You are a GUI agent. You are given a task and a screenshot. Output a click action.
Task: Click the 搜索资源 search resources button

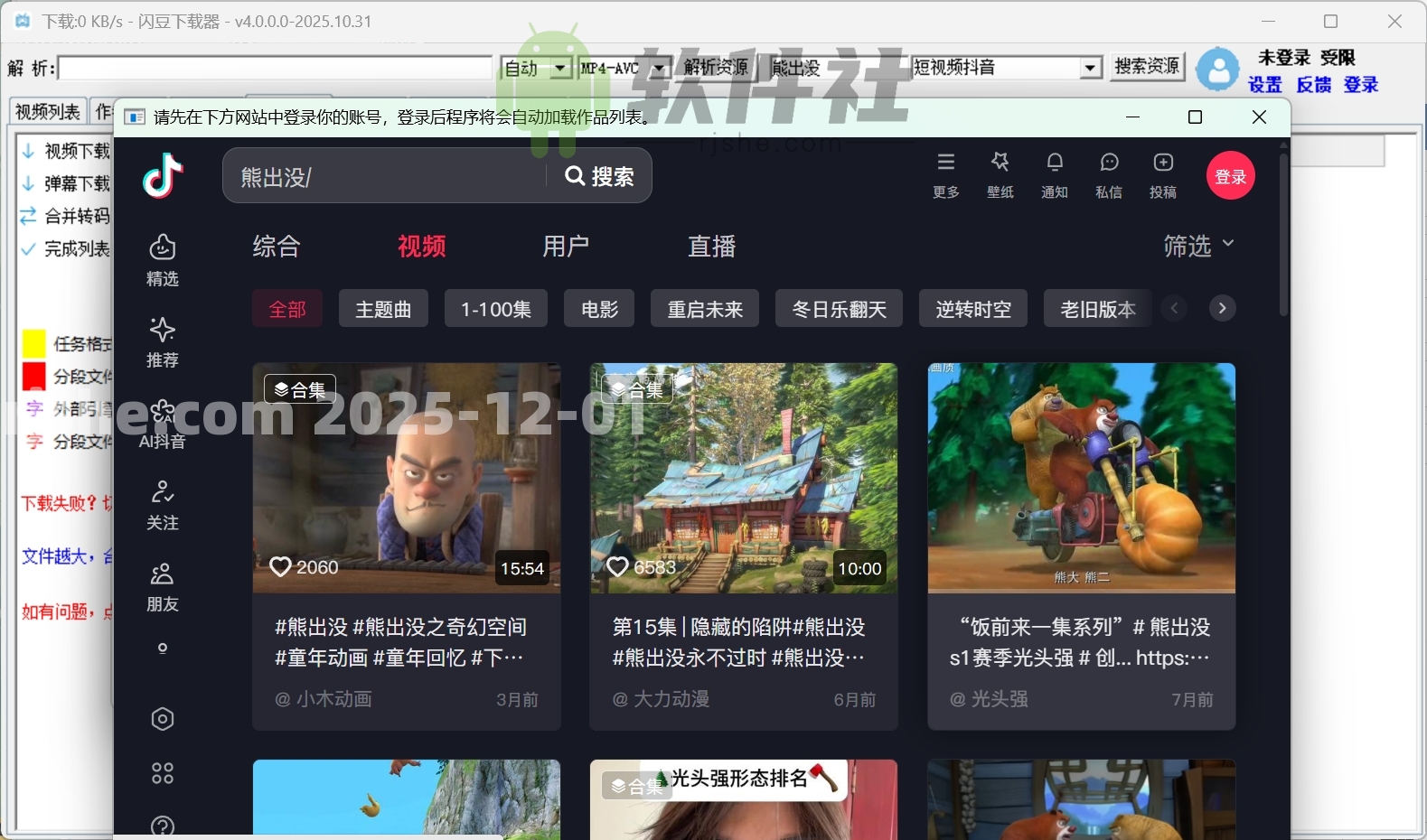point(1147,67)
